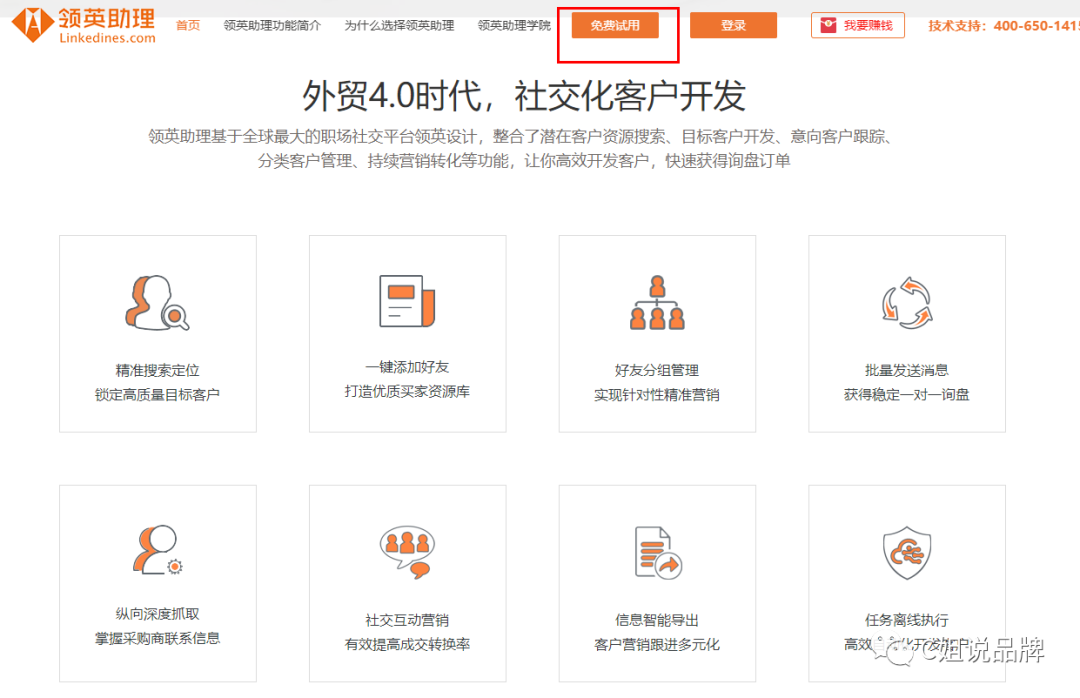Open the 领英助理学院 section
1080x698 pixels.
tap(513, 26)
